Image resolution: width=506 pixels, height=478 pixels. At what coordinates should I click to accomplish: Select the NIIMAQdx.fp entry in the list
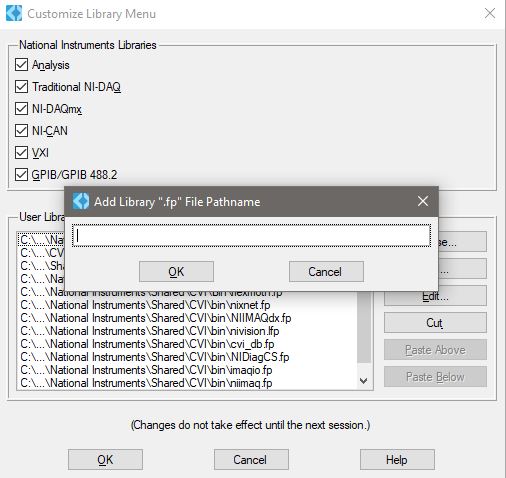tap(156, 318)
